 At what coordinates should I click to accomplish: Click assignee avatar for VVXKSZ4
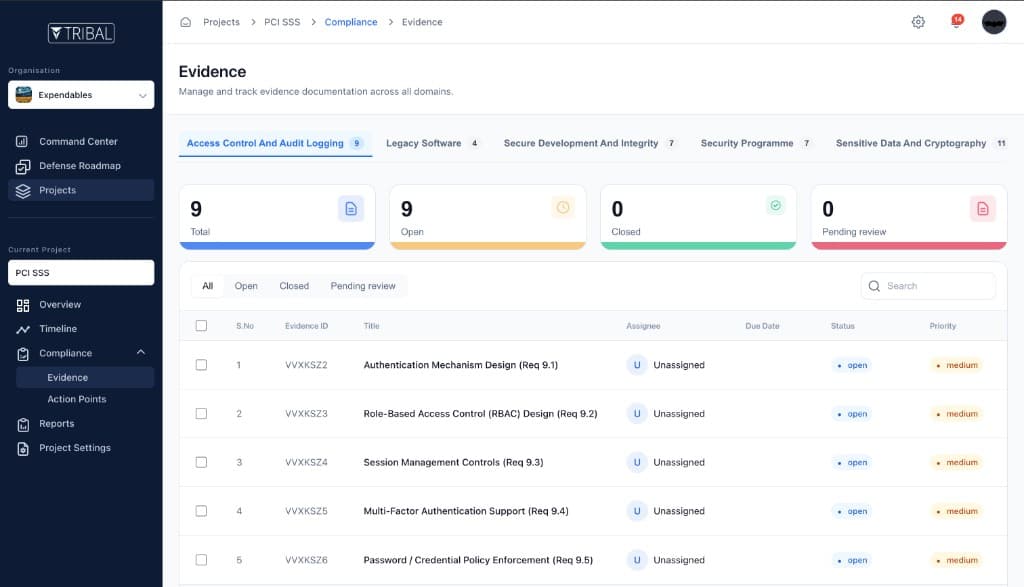[637, 462]
